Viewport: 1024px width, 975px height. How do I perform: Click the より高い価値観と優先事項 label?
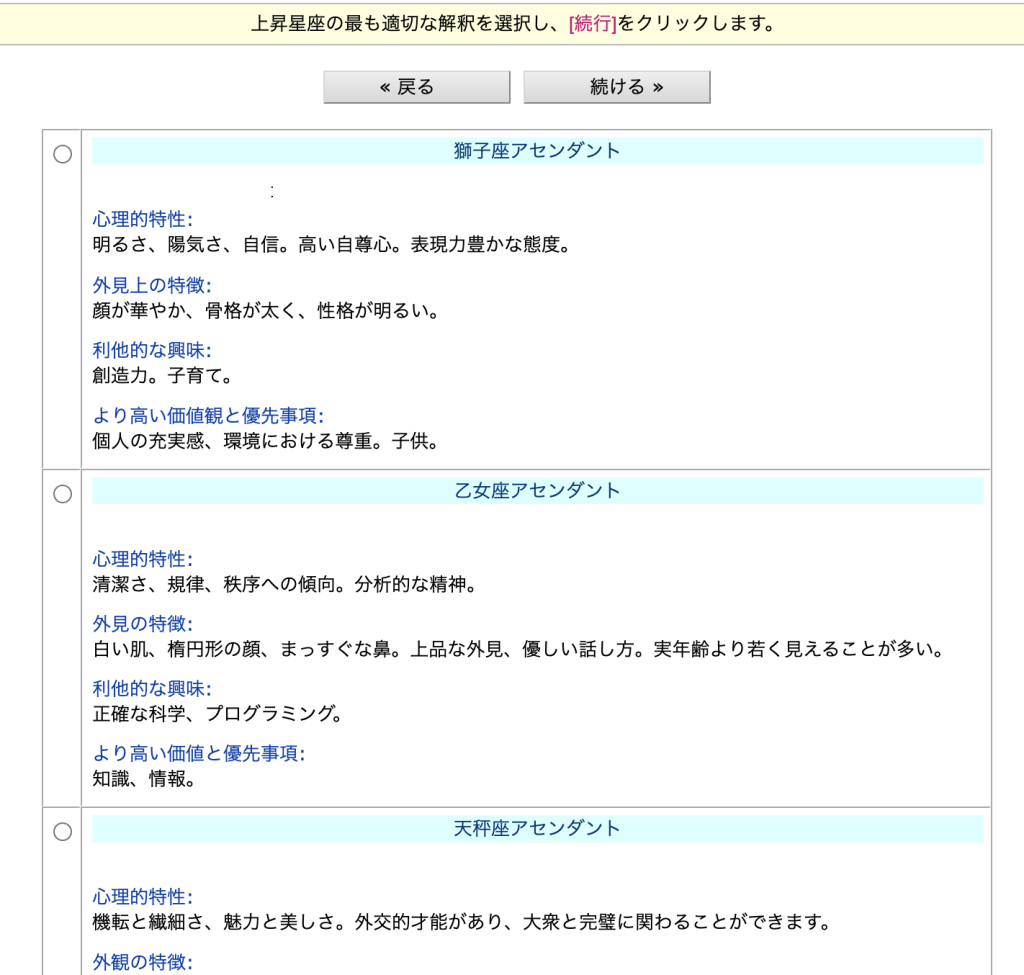pos(208,416)
